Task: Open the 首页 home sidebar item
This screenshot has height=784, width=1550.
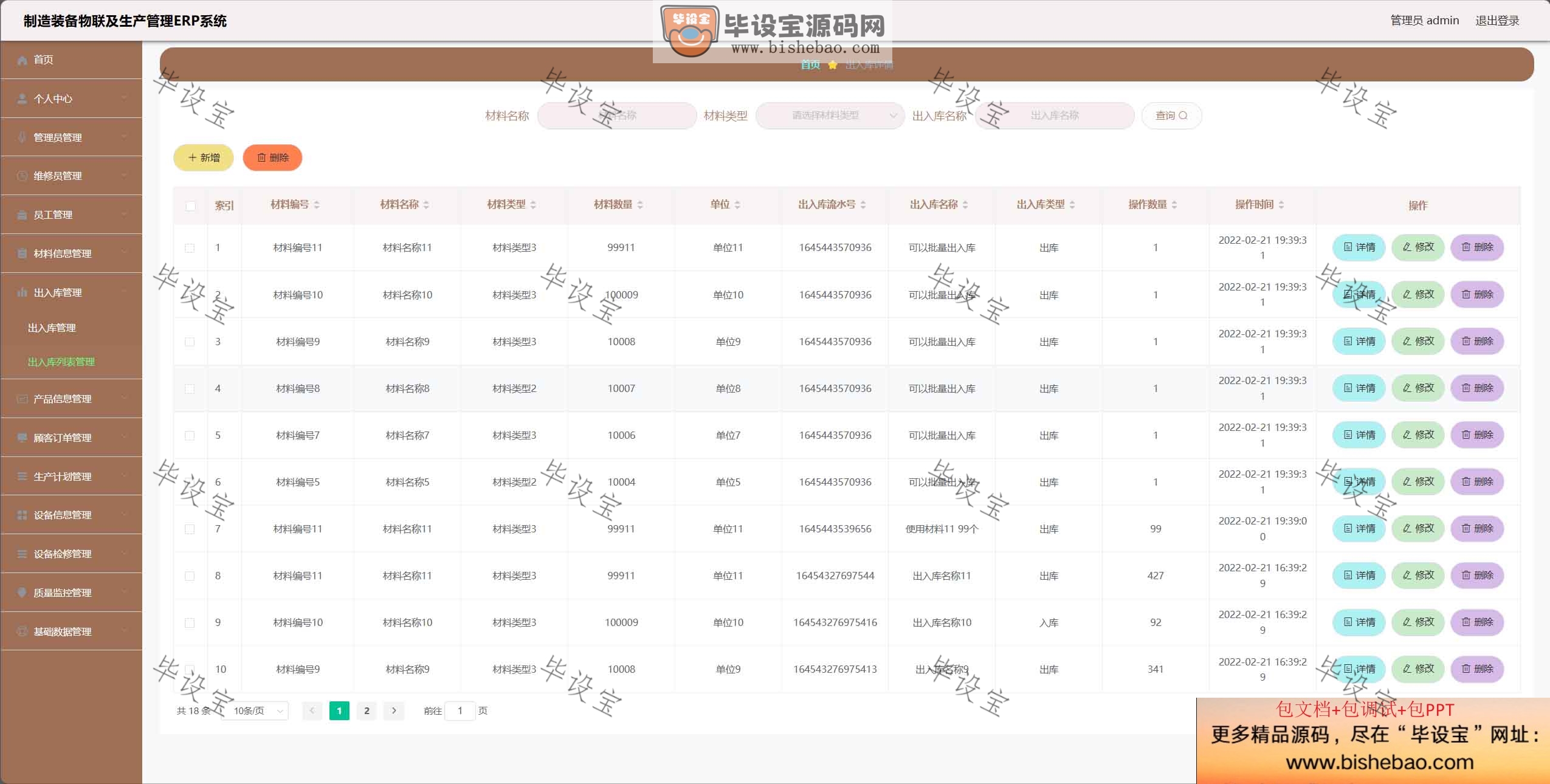Action: (x=71, y=60)
